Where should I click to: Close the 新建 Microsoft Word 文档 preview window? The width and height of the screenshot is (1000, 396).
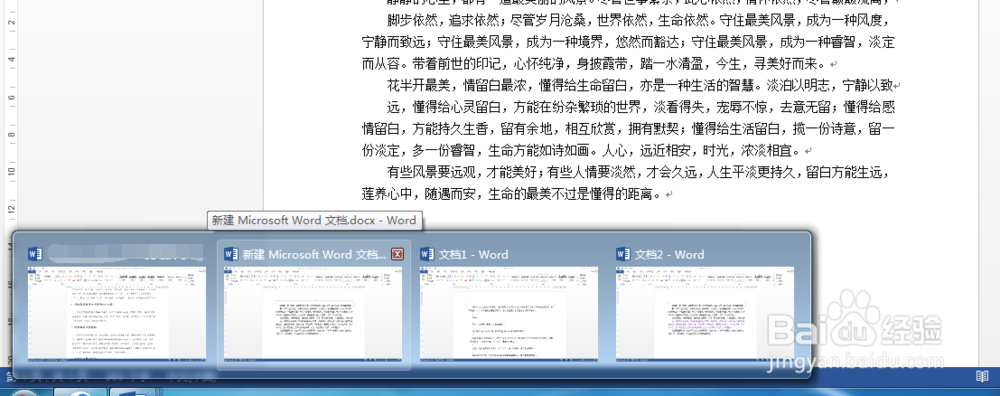click(397, 254)
